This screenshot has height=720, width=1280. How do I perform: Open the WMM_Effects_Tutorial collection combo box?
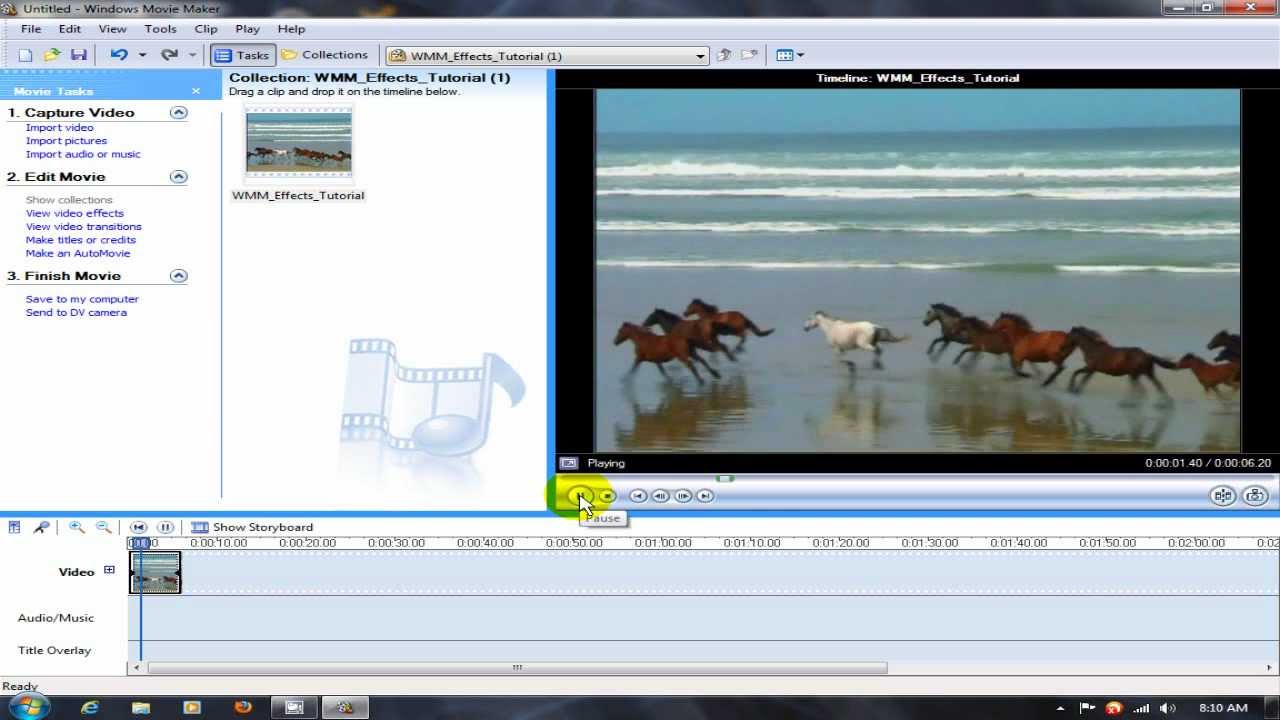547,56
